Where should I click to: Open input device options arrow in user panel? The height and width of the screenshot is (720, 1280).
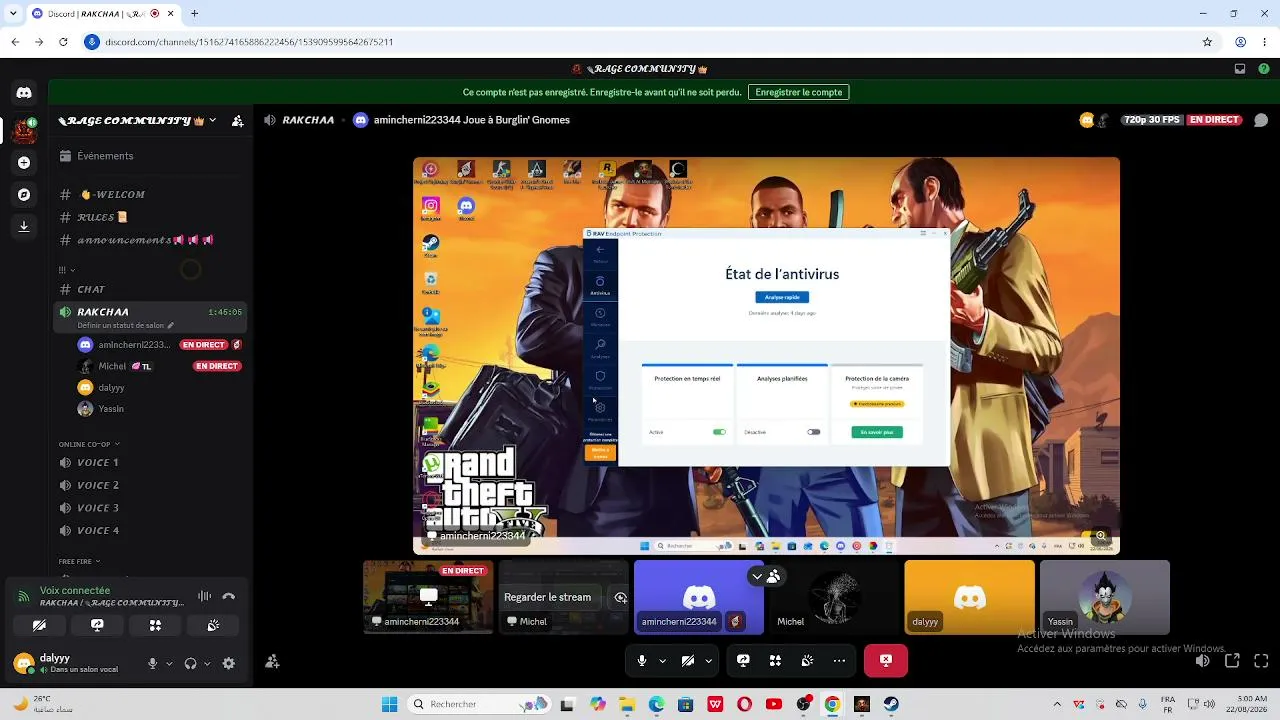tap(168, 663)
